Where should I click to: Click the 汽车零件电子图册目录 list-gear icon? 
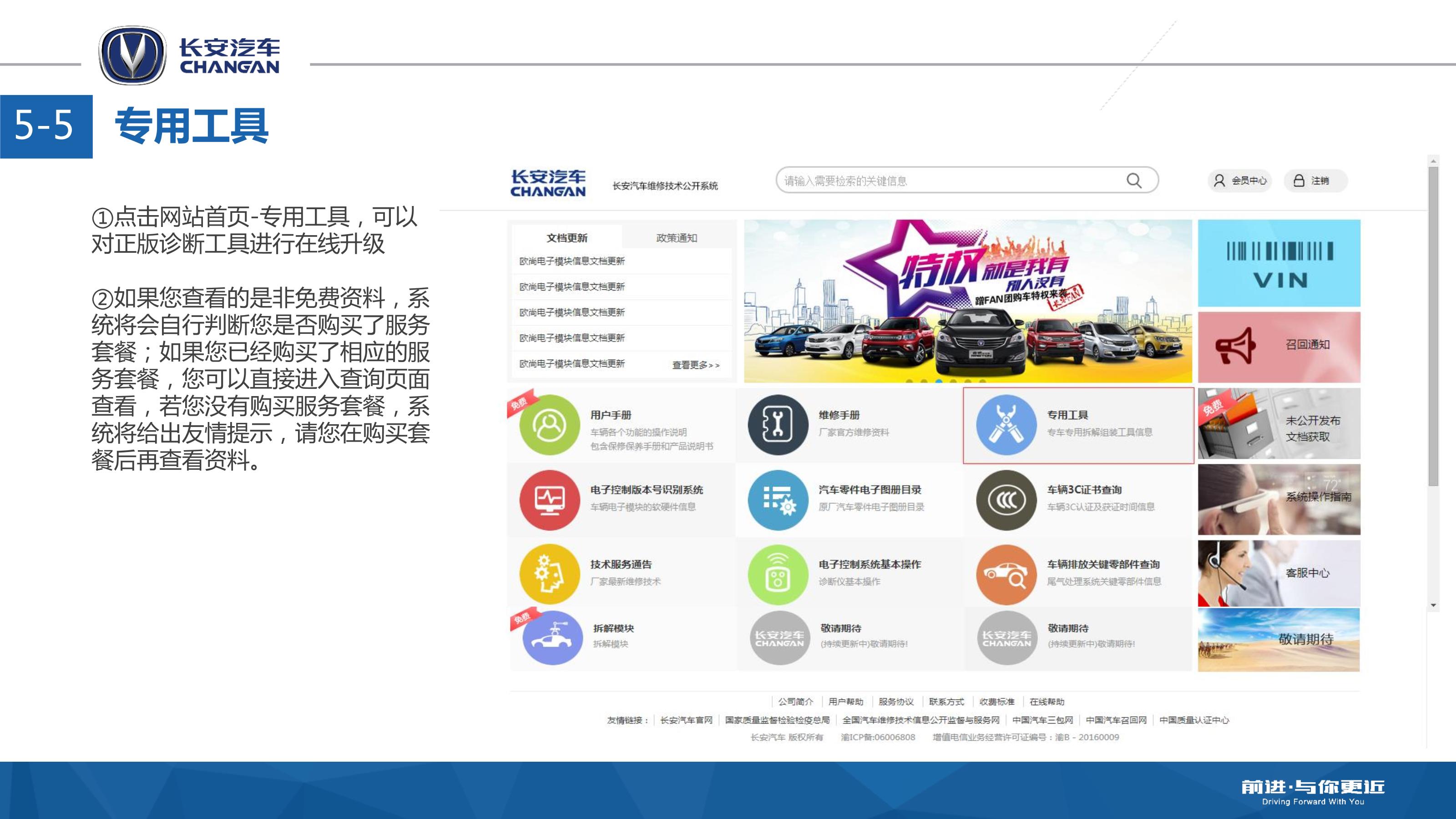(x=778, y=500)
